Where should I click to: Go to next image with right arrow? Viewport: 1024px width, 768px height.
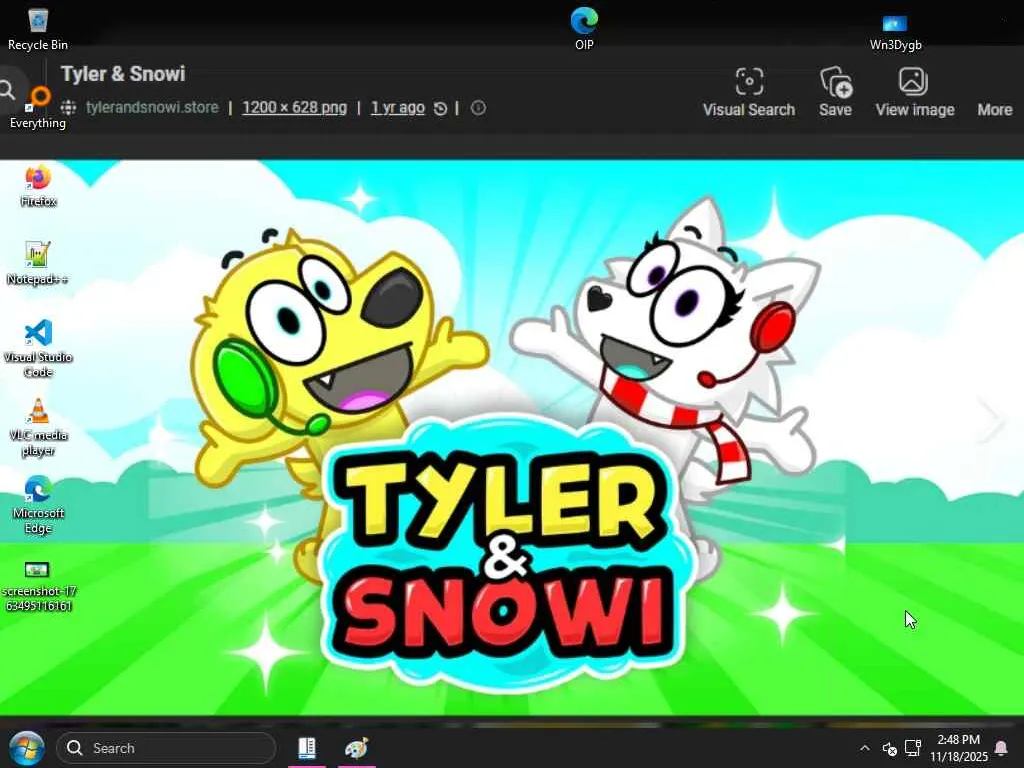[x=991, y=418]
